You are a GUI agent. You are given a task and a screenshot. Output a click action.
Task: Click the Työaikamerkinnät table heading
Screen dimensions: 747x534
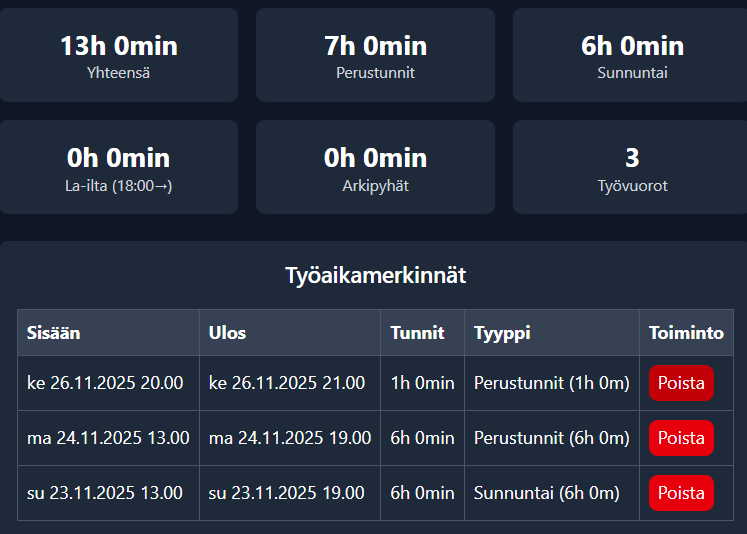pyautogui.click(x=375, y=275)
